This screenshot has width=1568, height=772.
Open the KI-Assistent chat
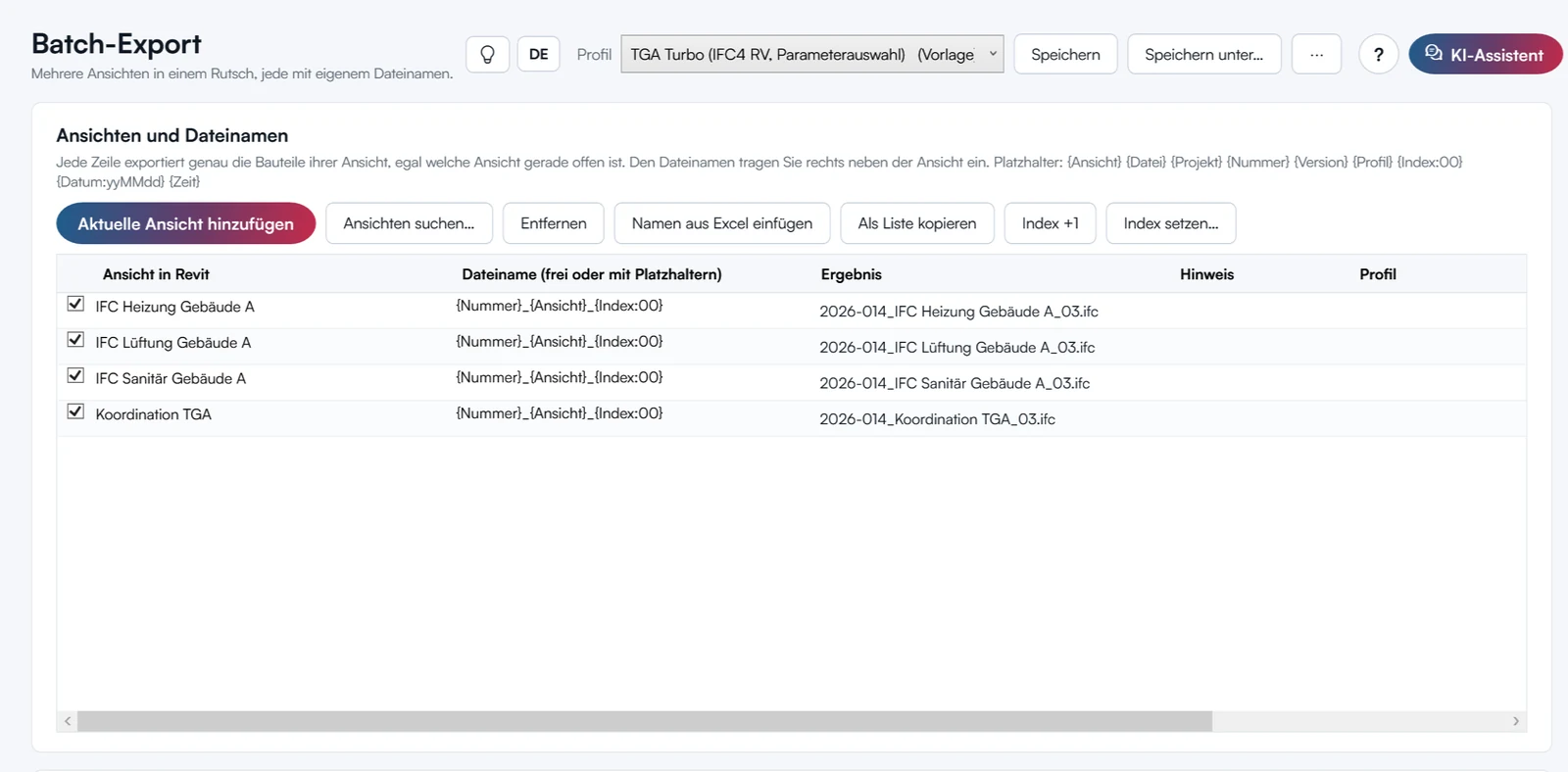click(x=1485, y=55)
